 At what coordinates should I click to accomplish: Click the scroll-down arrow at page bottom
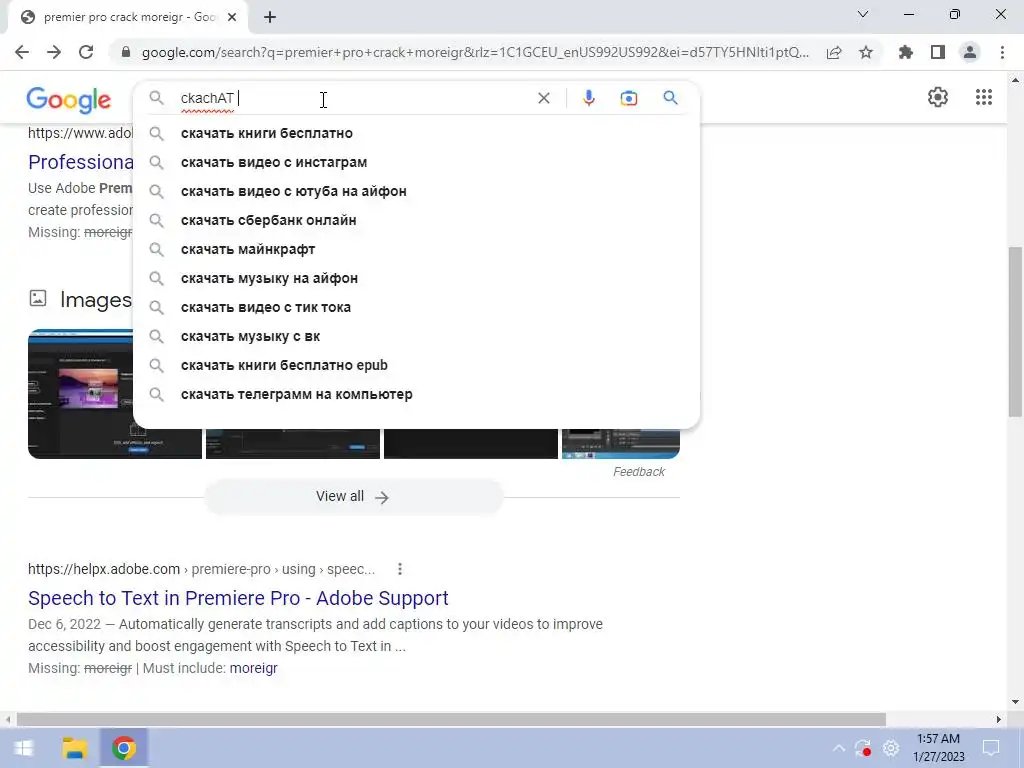pos(1014,702)
